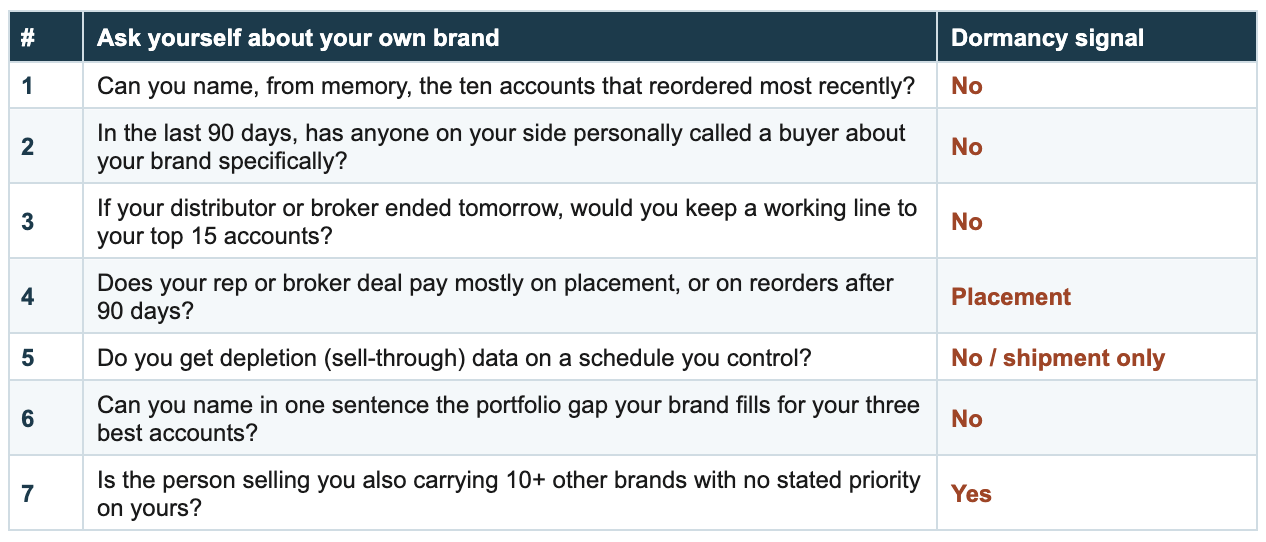Viewport: 1266px width, 542px height.
Task: Select 'Ask yourself about your own brand' header
Action: (x=298, y=39)
